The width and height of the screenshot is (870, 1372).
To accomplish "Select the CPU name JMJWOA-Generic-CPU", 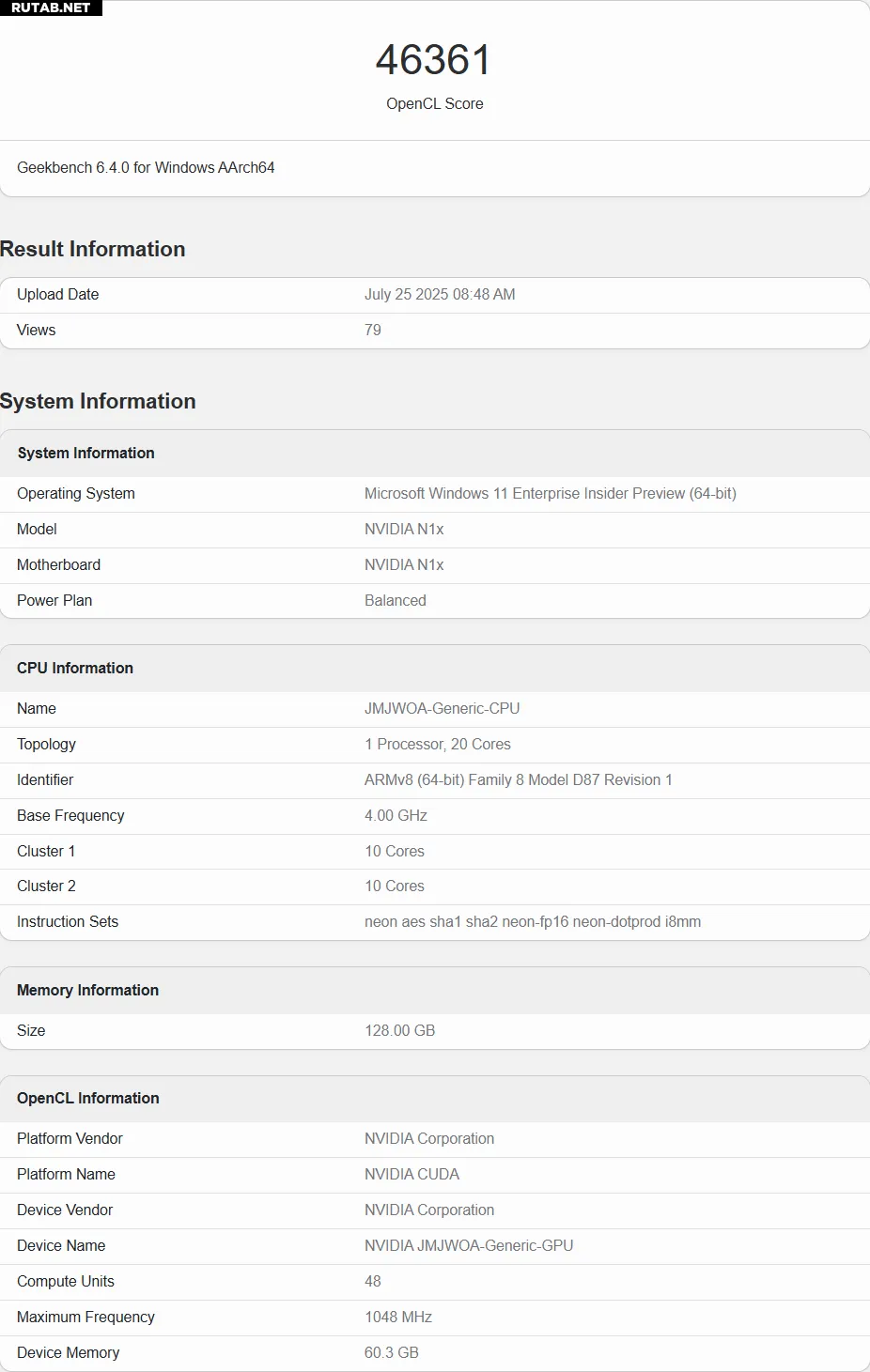I will 443,709.
